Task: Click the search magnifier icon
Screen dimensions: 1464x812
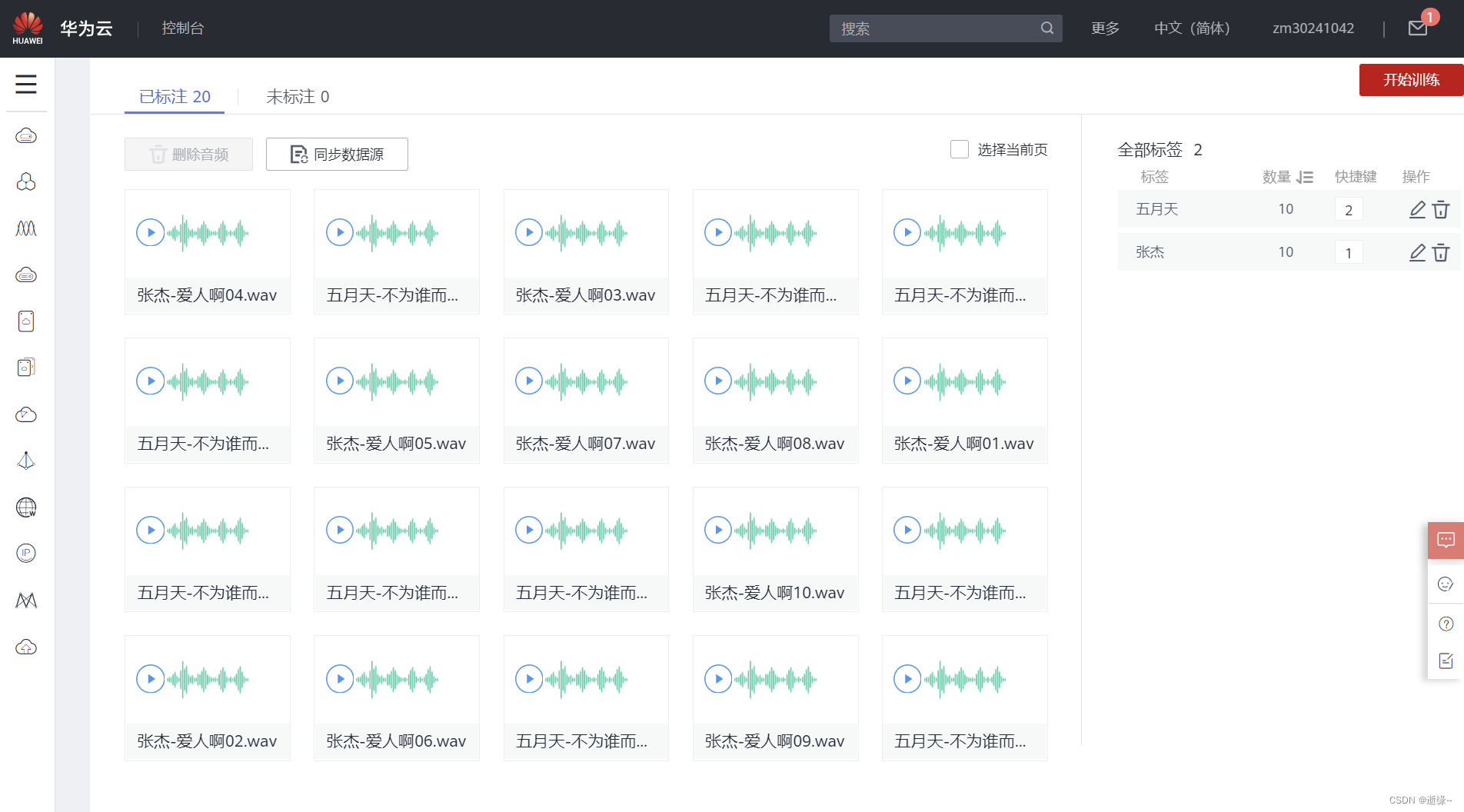Action: click(x=1047, y=28)
